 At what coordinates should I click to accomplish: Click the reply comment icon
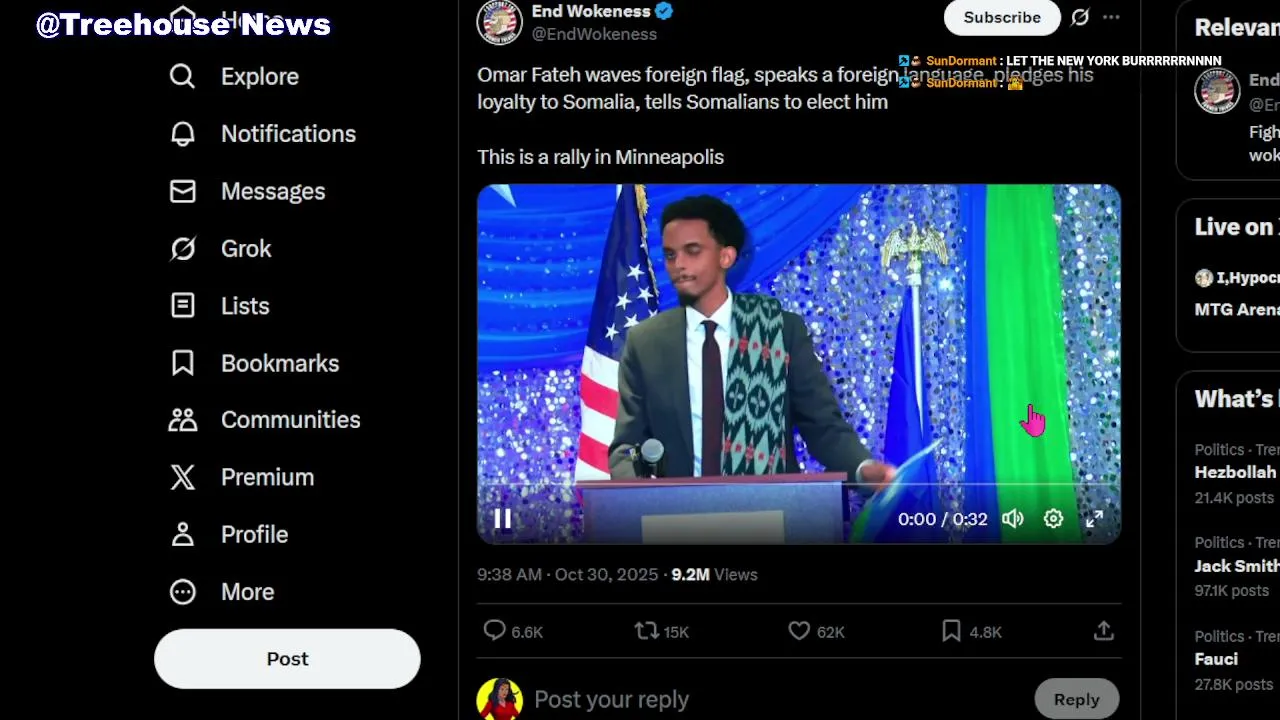(x=495, y=631)
